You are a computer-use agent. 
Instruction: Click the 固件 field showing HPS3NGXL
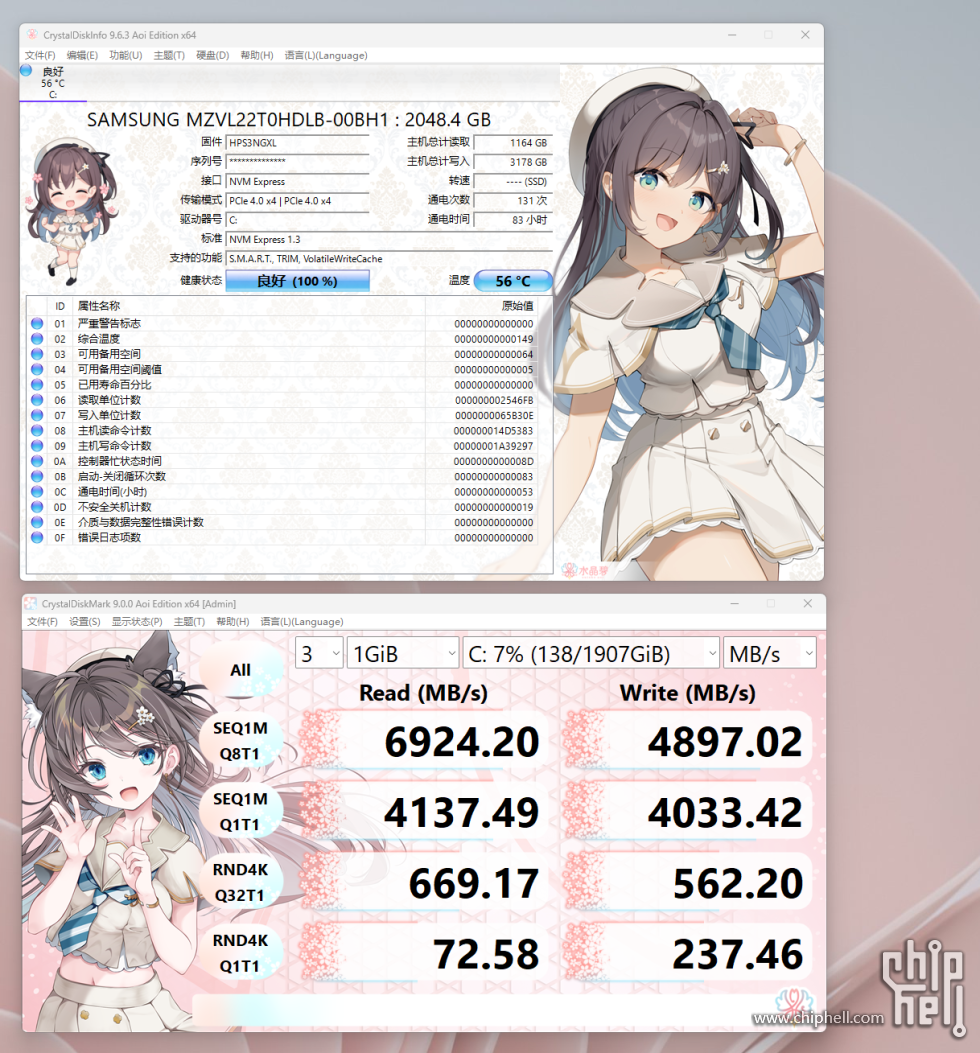[298, 143]
